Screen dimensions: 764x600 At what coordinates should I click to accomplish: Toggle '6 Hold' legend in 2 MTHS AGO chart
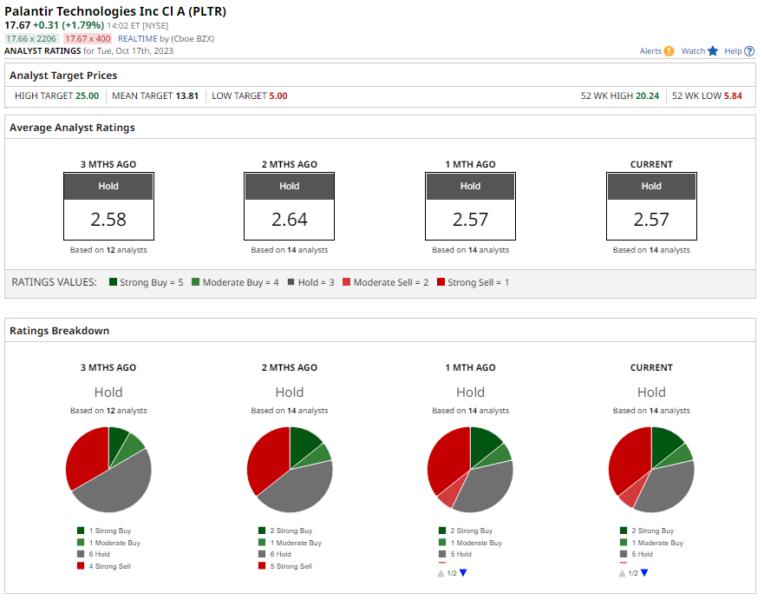click(x=275, y=554)
